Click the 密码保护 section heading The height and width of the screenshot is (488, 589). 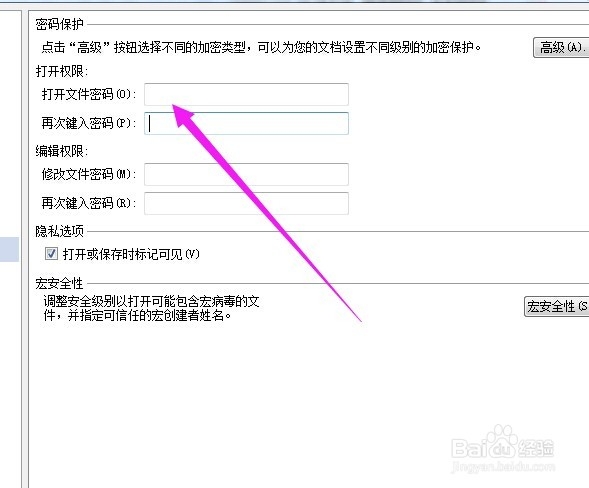click(59, 24)
